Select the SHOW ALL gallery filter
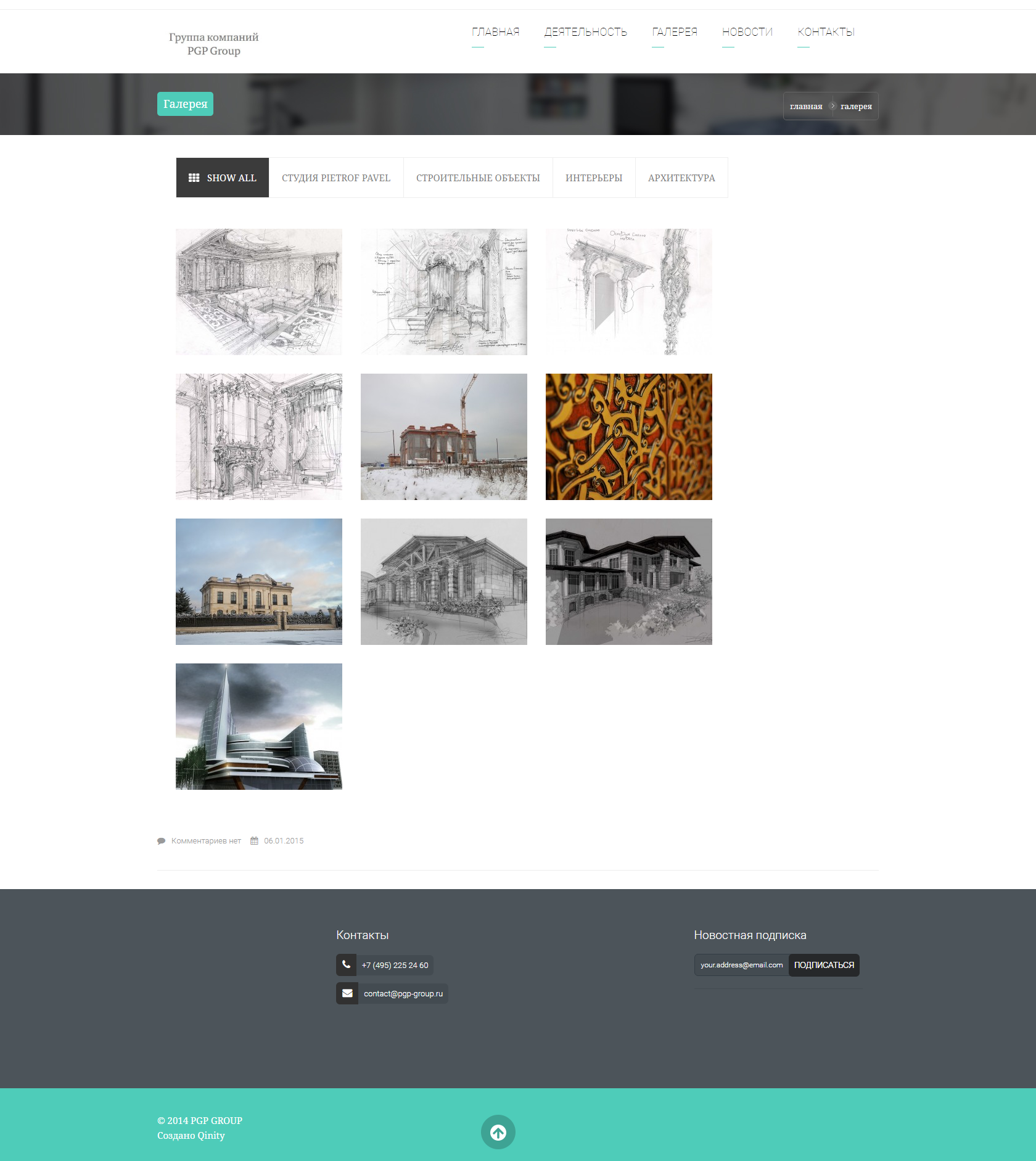The height and width of the screenshot is (1161, 1036). [x=223, y=178]
